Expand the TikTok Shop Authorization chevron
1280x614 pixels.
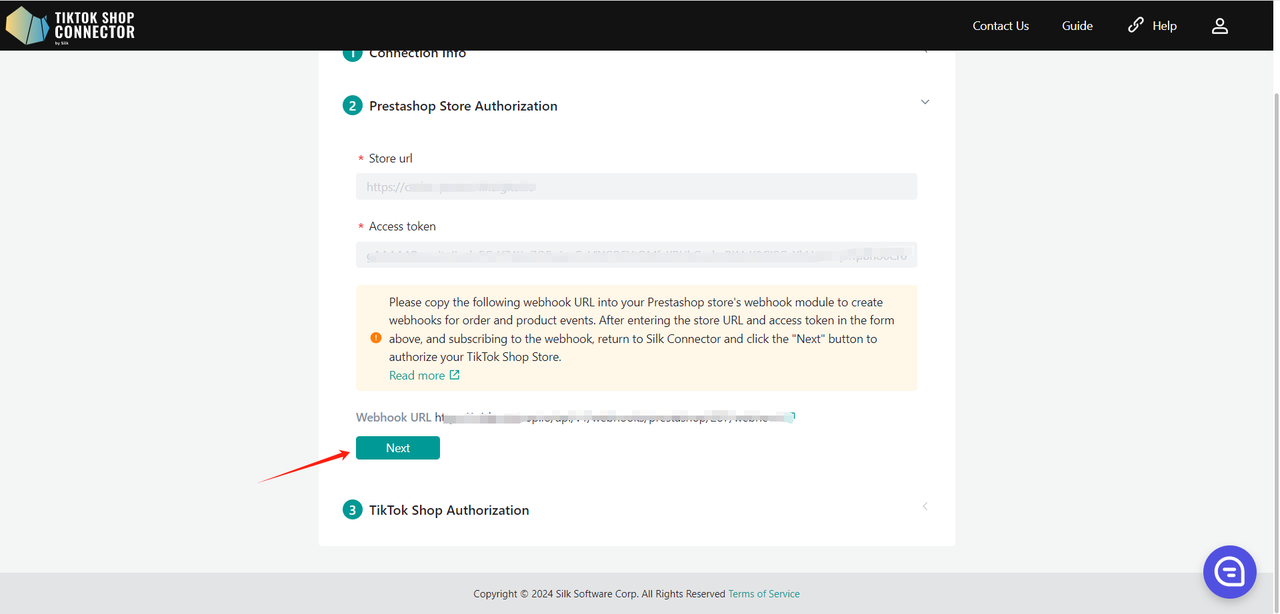925,506
